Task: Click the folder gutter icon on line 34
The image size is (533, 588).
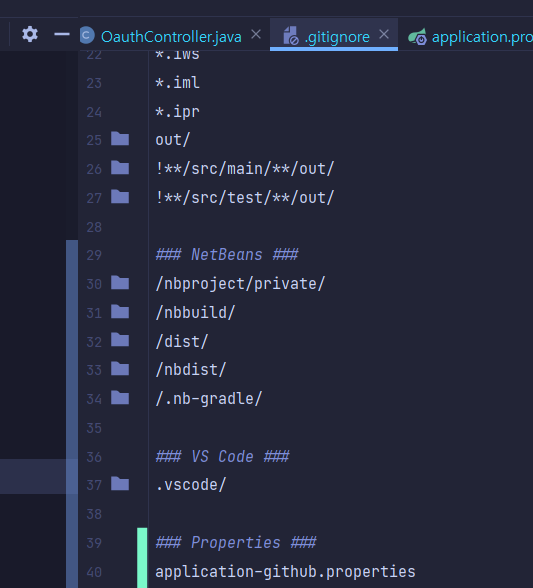Action: (120, 398)
